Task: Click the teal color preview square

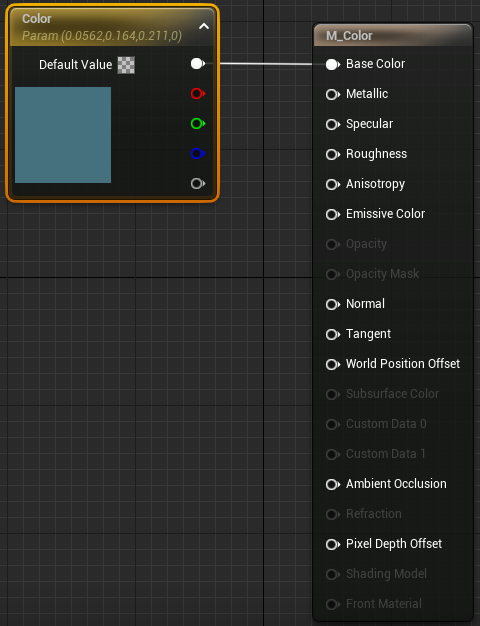Action: pos(63,135)
